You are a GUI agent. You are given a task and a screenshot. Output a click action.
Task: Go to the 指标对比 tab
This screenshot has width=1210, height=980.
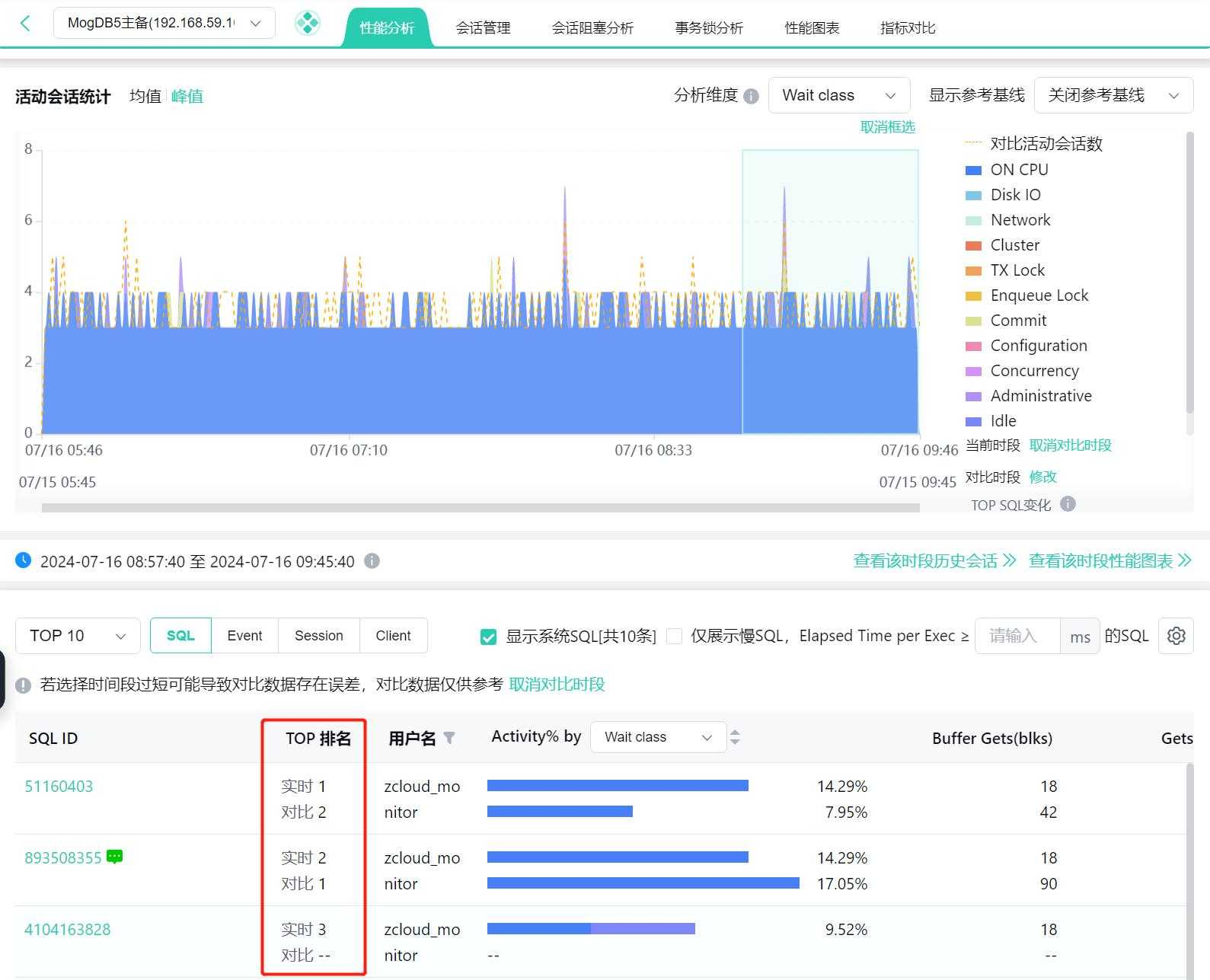(x=908, y=28)
